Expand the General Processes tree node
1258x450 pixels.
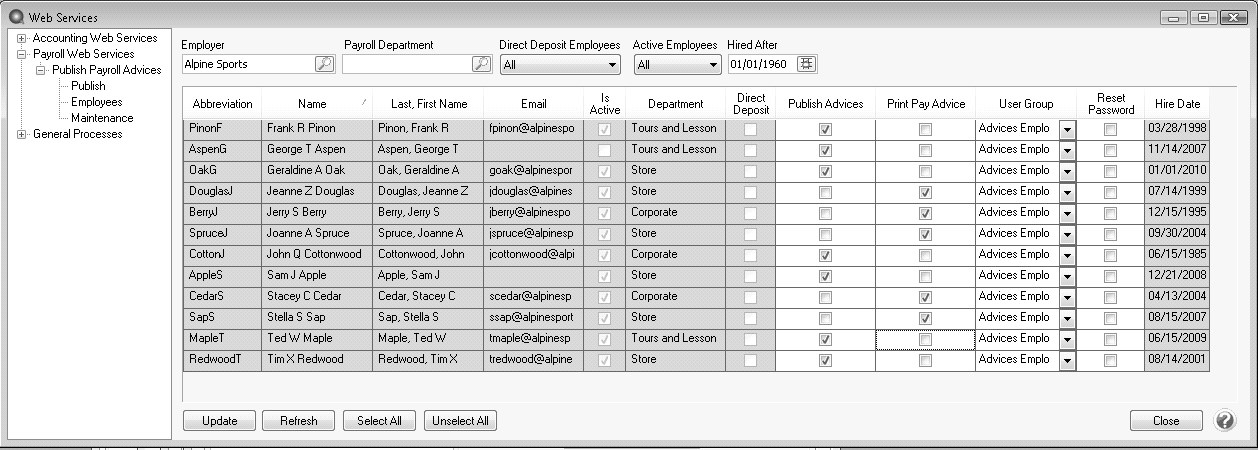(x=22, y=134)
